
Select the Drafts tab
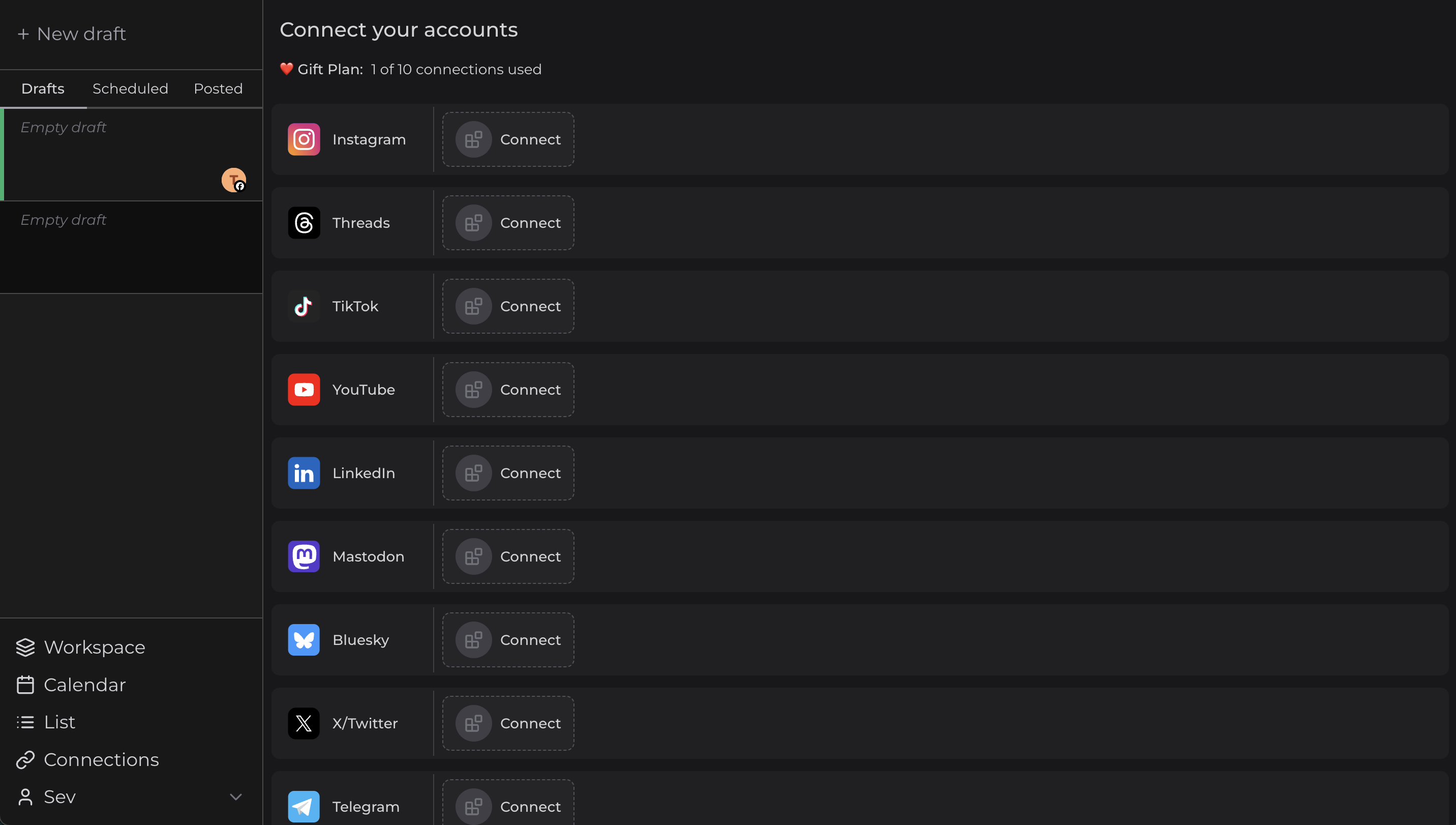(x=43, y=89)
